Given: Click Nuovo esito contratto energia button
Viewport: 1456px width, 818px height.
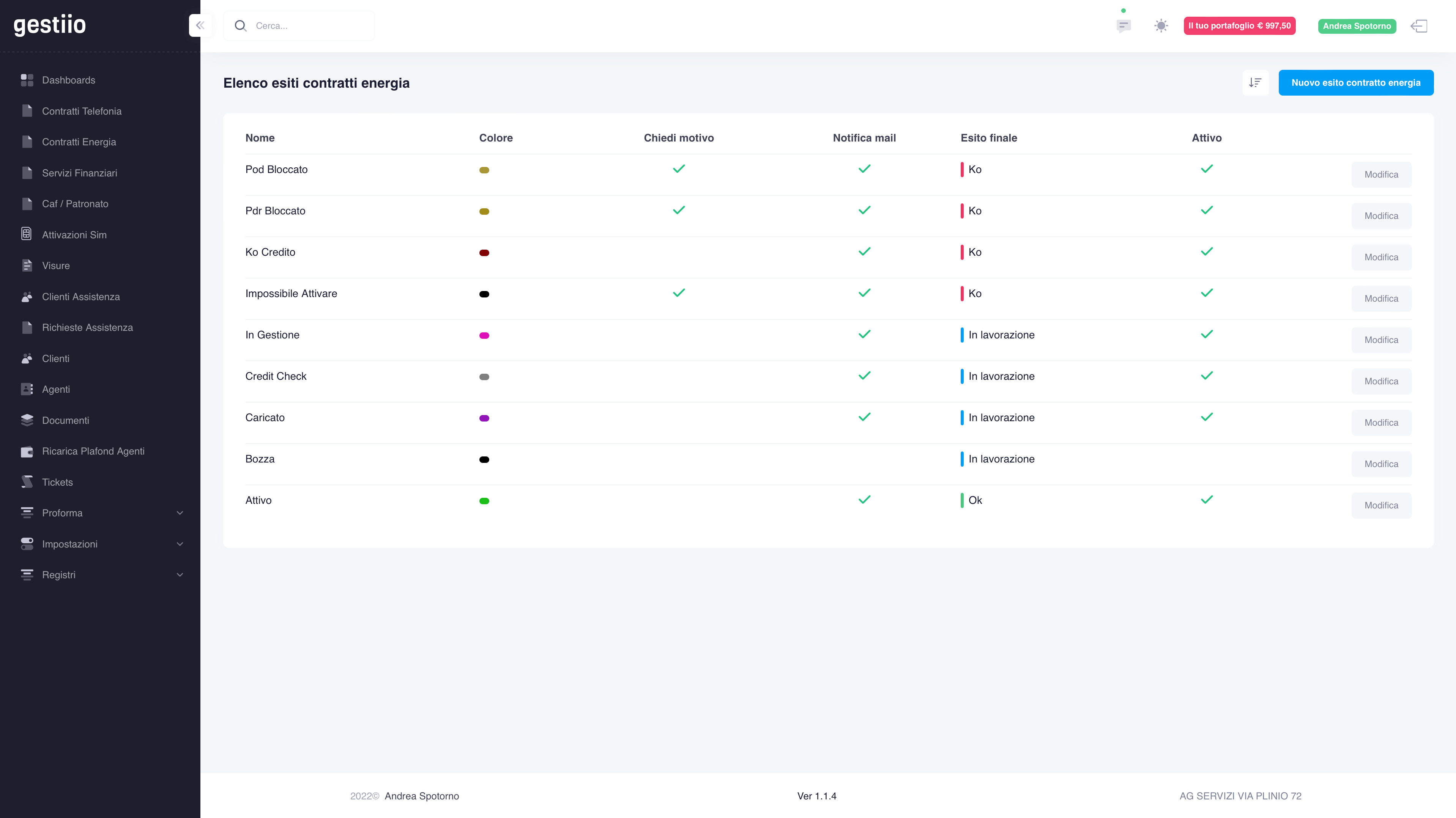Looking at the screenshot, I should pyautogui.click(x=1356, y=82).
